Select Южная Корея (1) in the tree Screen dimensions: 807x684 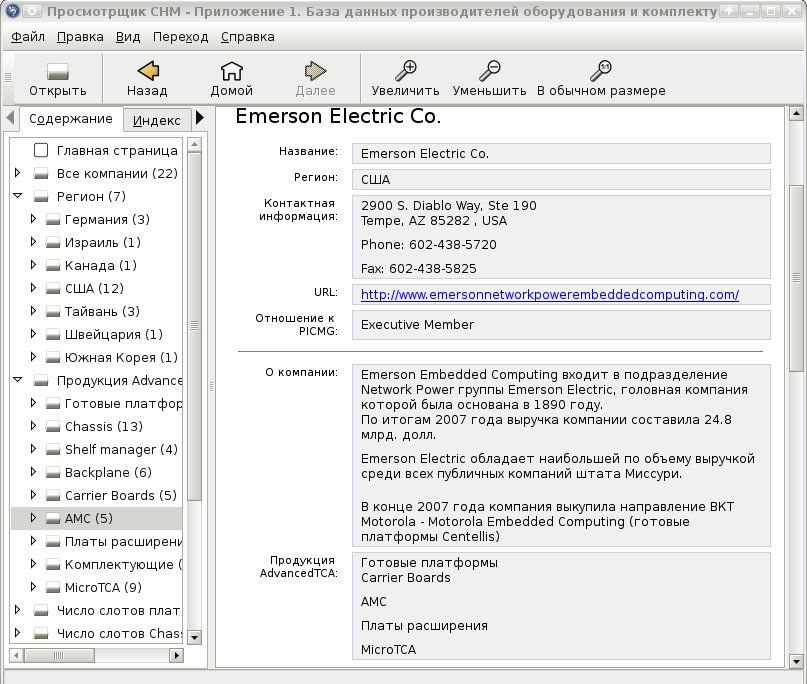tap(121, 358)
